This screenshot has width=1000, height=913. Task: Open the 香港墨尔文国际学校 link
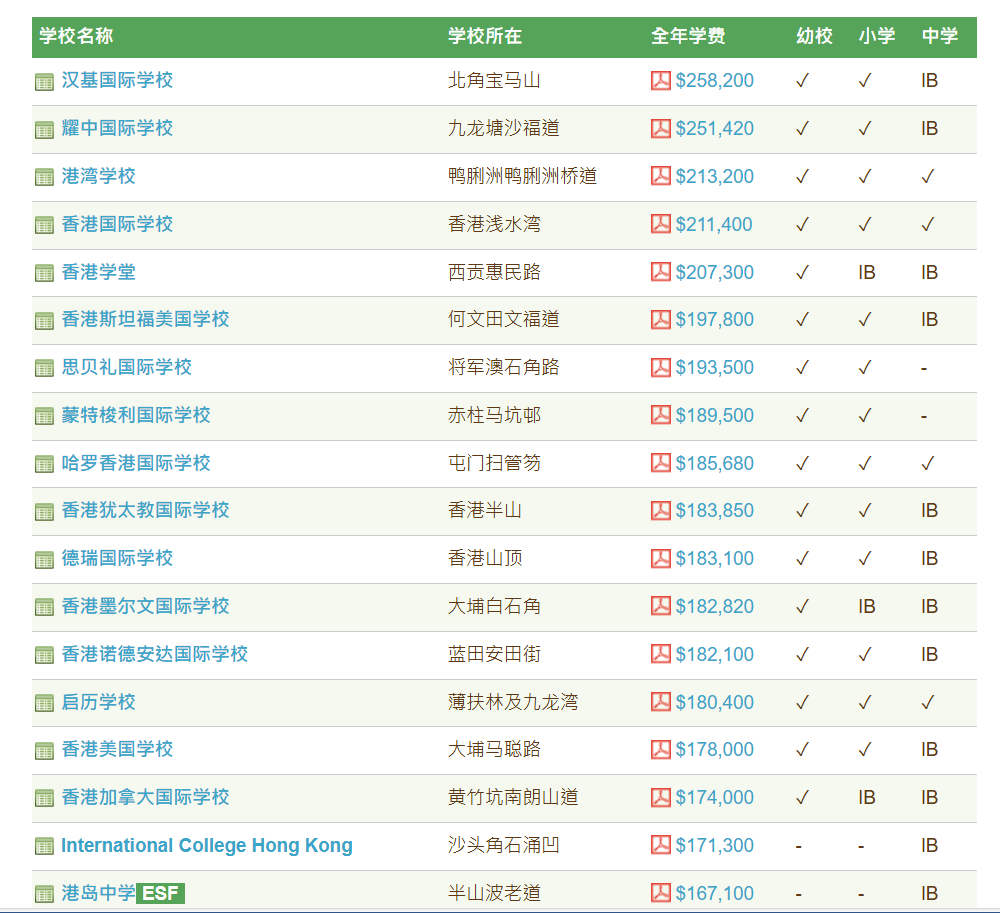(x=145, y=606)
